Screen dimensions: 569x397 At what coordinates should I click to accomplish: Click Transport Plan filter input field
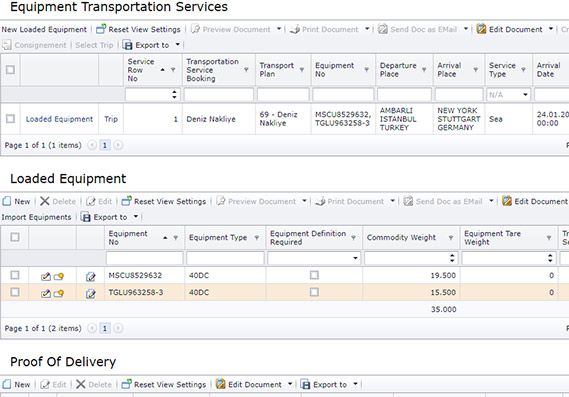point(283,95)
